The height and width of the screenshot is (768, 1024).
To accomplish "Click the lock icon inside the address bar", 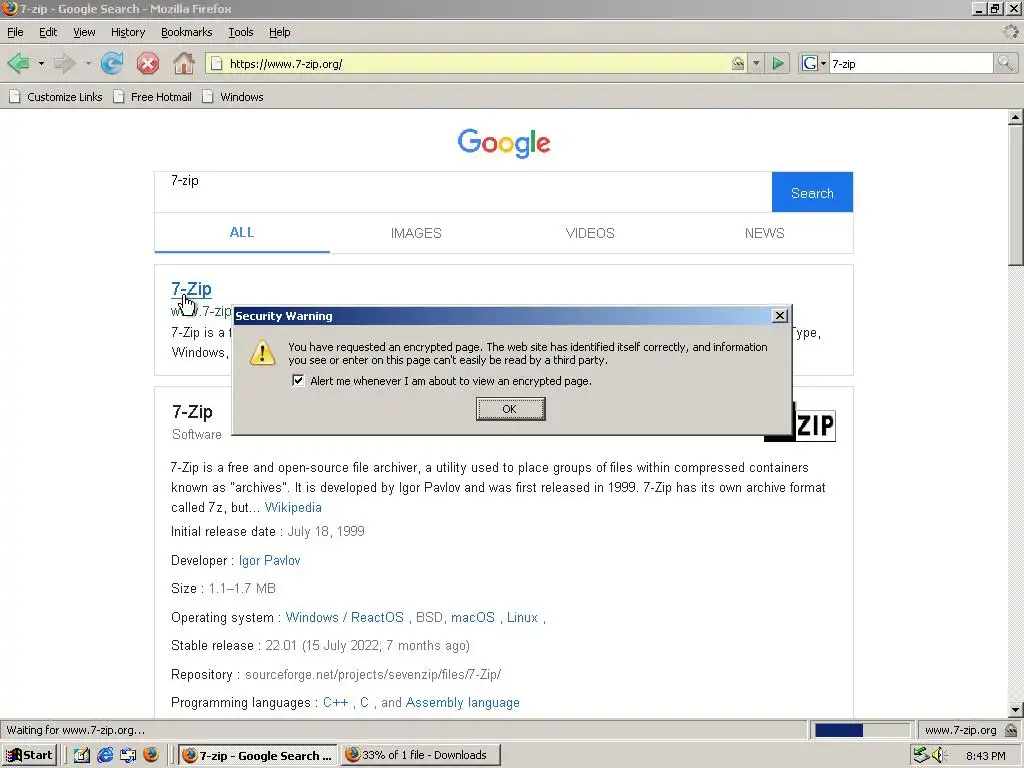I will 738,63.
